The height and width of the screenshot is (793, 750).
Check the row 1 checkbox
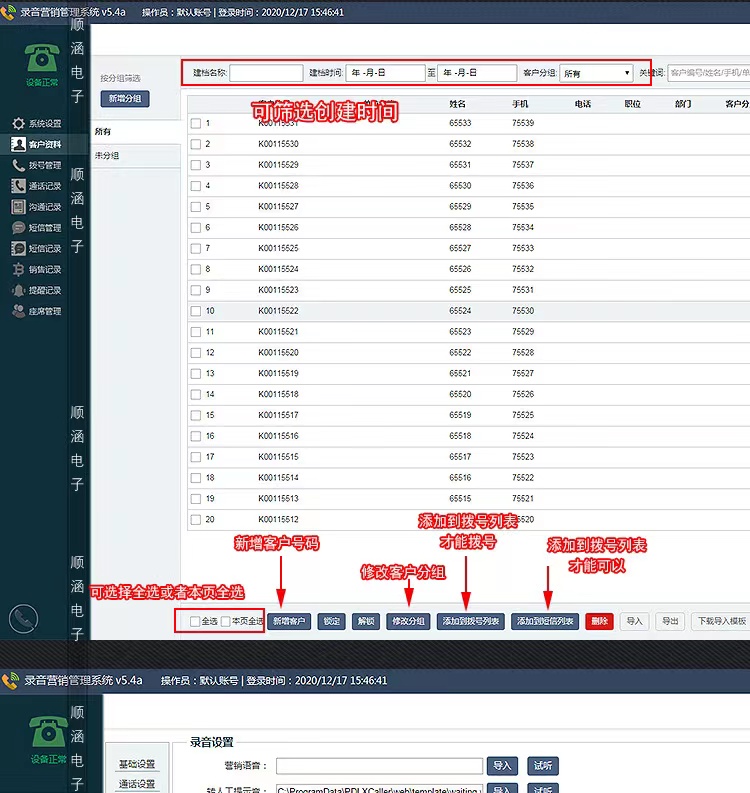(x=196, y=123)
